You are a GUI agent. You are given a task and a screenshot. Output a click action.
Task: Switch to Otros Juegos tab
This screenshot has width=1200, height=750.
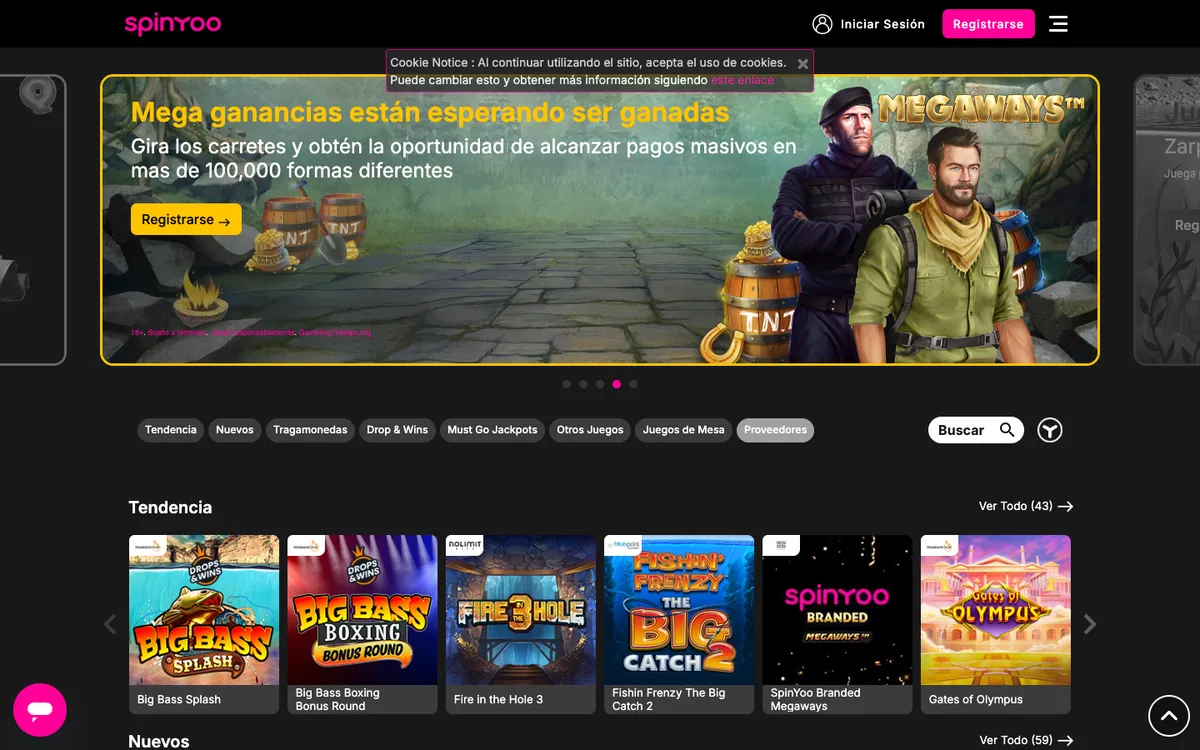590,430
